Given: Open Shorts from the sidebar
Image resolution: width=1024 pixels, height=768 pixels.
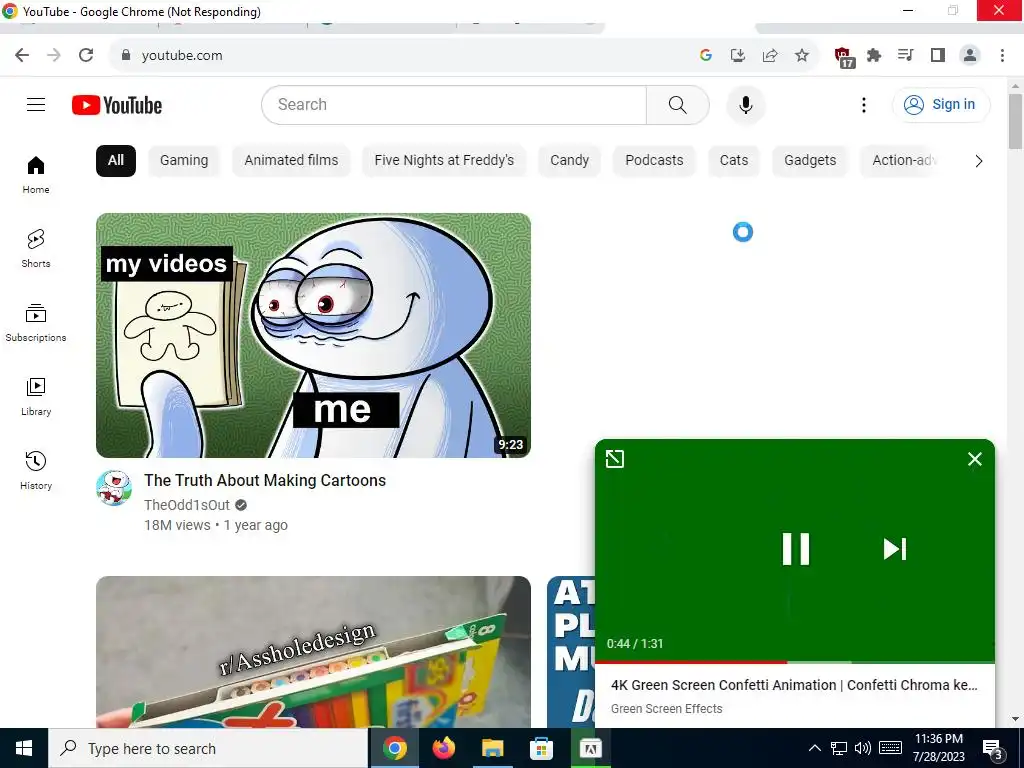Looking at the screenshot, I should [36, 249].
